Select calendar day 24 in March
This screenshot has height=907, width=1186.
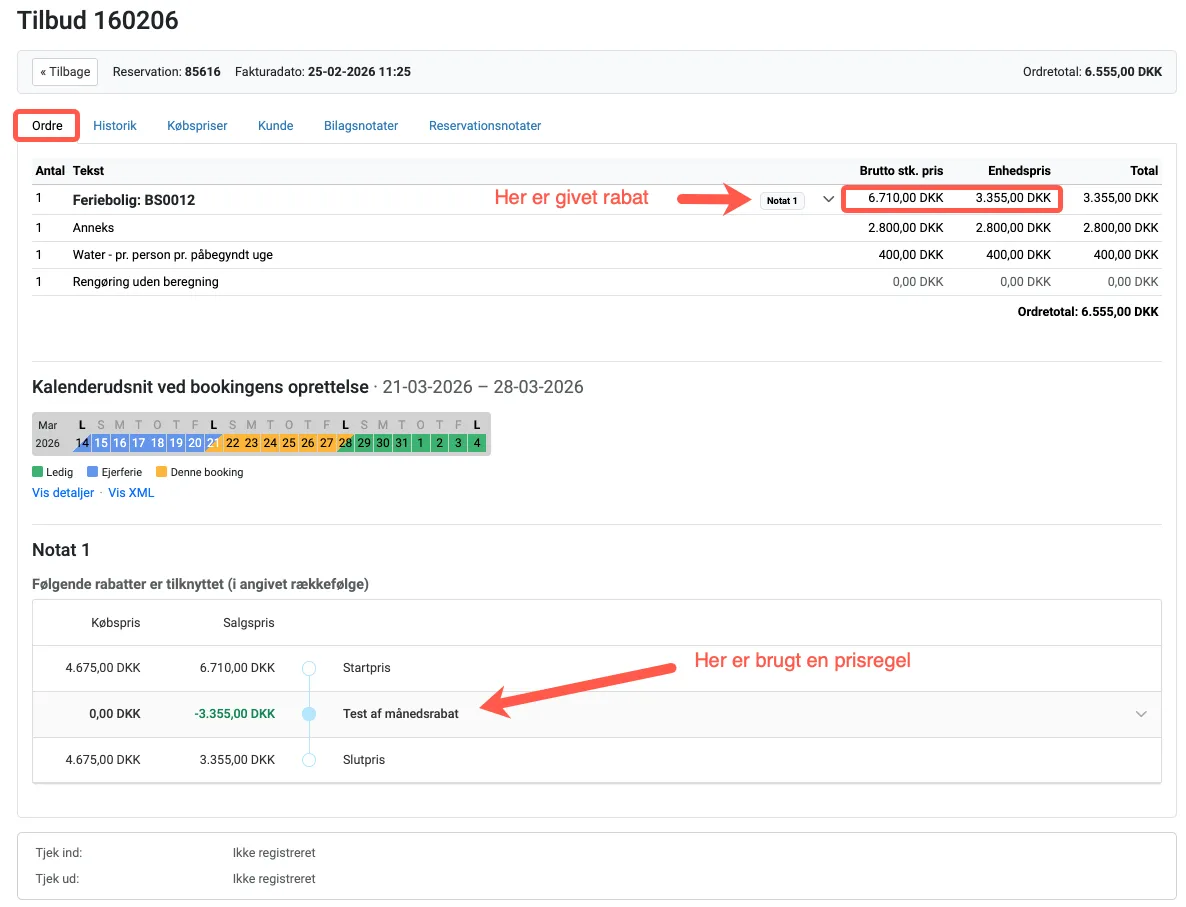[270, 443]
